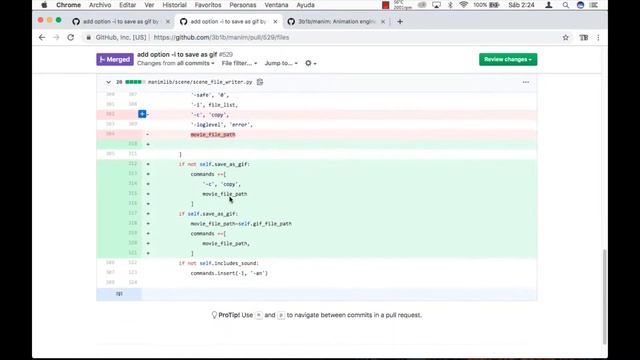Open the Archivo menu
The height and width of the screenshot is (360, 640).
100,5
